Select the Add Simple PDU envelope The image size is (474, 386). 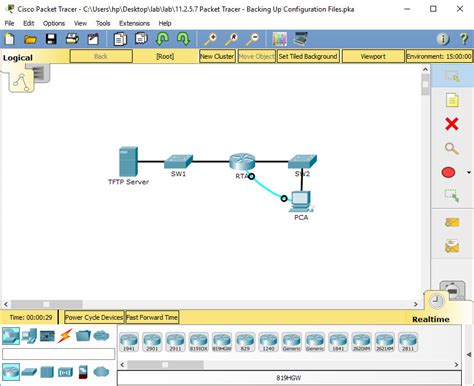click(x=452, y=222)
